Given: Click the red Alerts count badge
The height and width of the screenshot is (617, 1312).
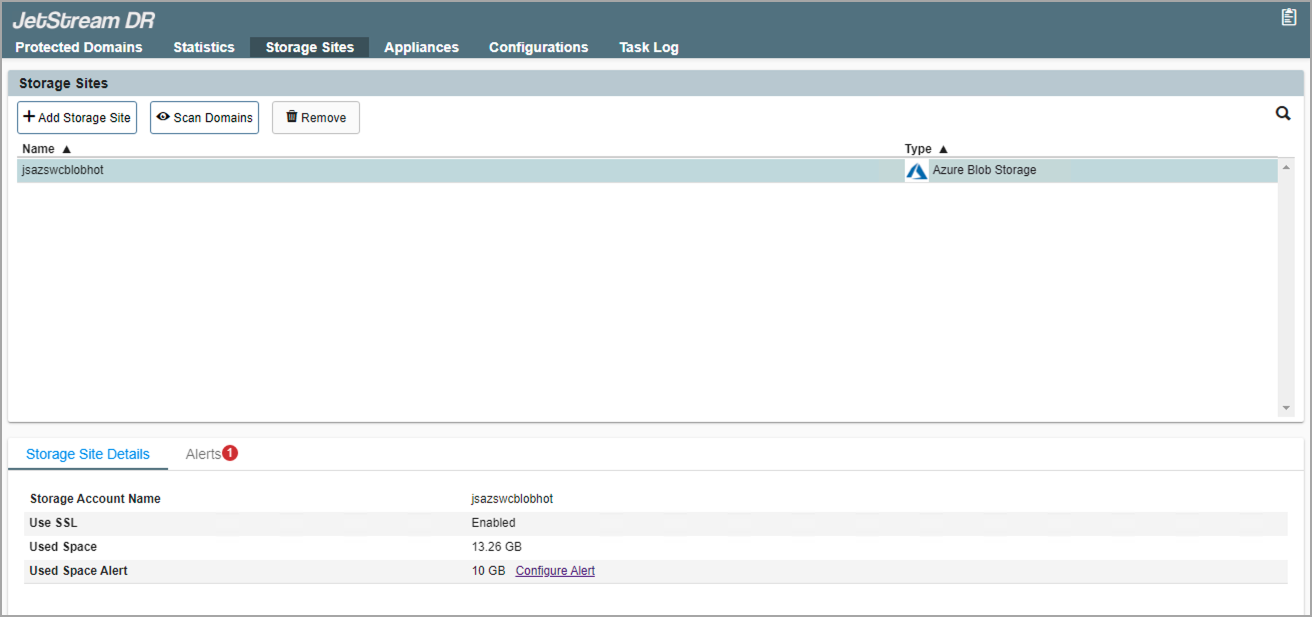Looking at the screenshot, I should tap(230, 454).
